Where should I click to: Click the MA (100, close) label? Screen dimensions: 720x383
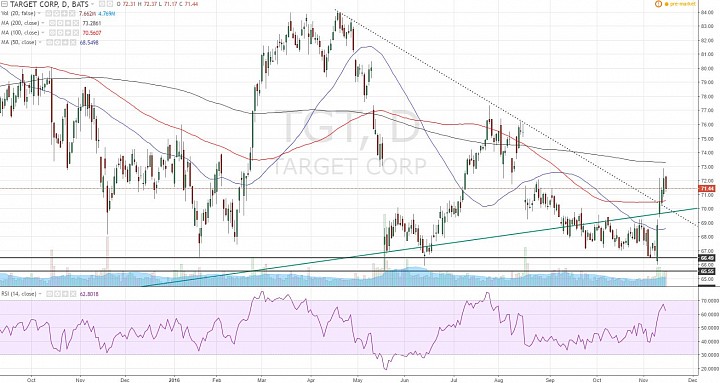20,33
